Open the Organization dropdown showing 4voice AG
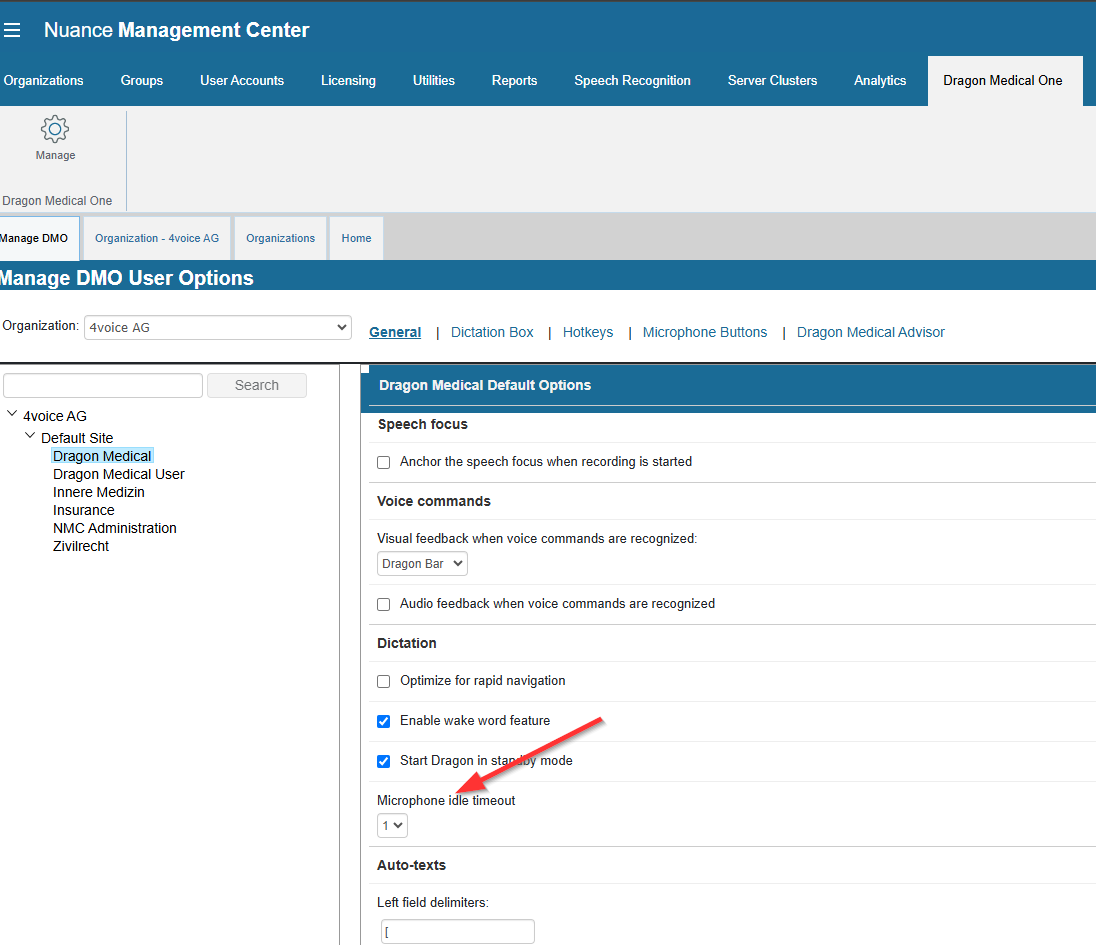 click(x=217, y=327)
